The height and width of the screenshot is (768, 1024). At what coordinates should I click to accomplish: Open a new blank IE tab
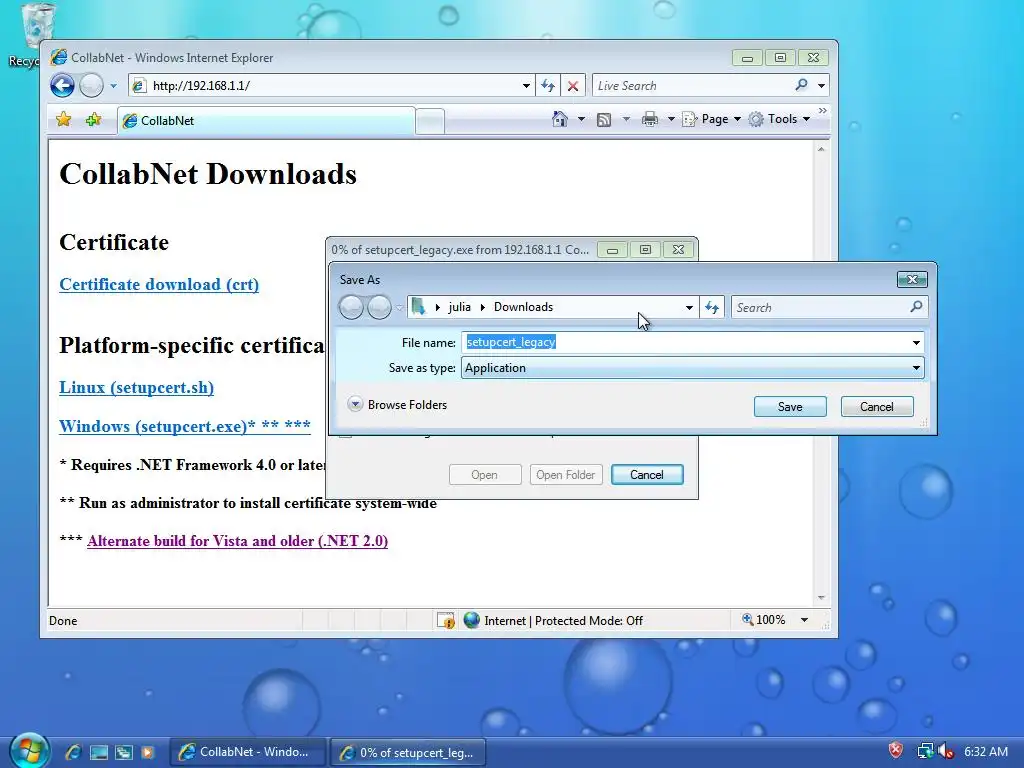tap(430, 121)
